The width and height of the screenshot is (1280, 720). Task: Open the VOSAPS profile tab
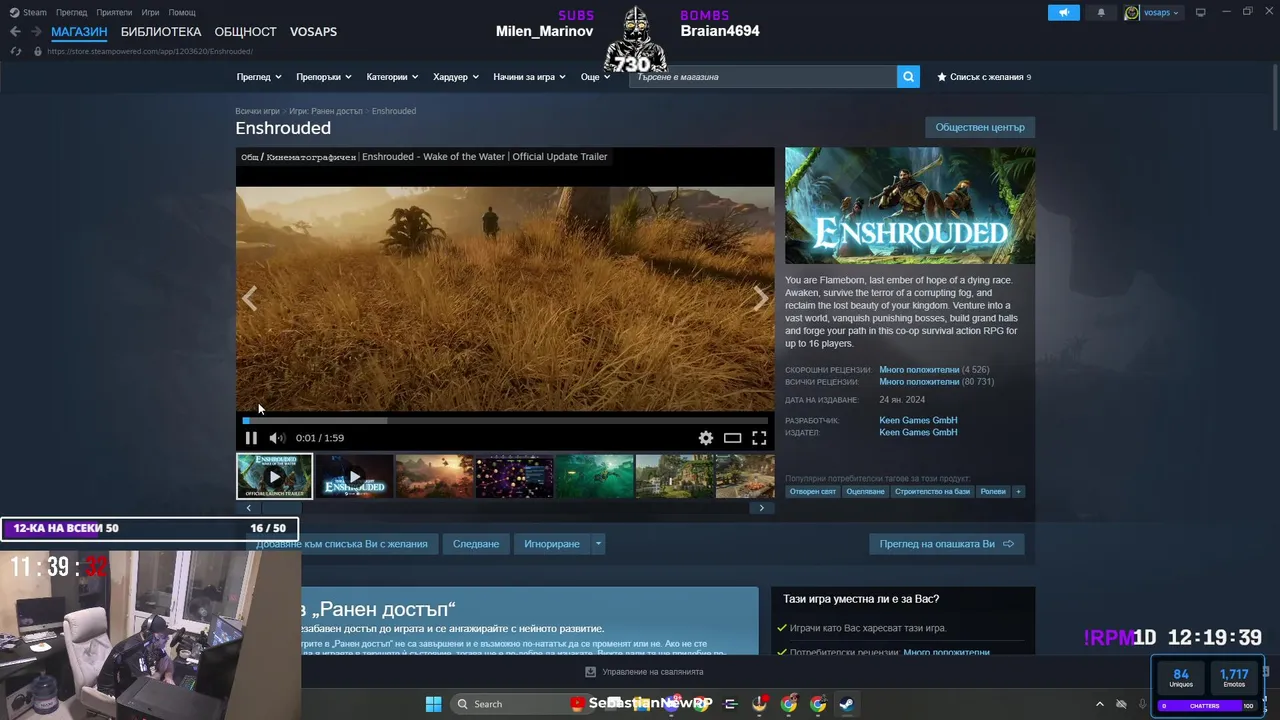313,32
